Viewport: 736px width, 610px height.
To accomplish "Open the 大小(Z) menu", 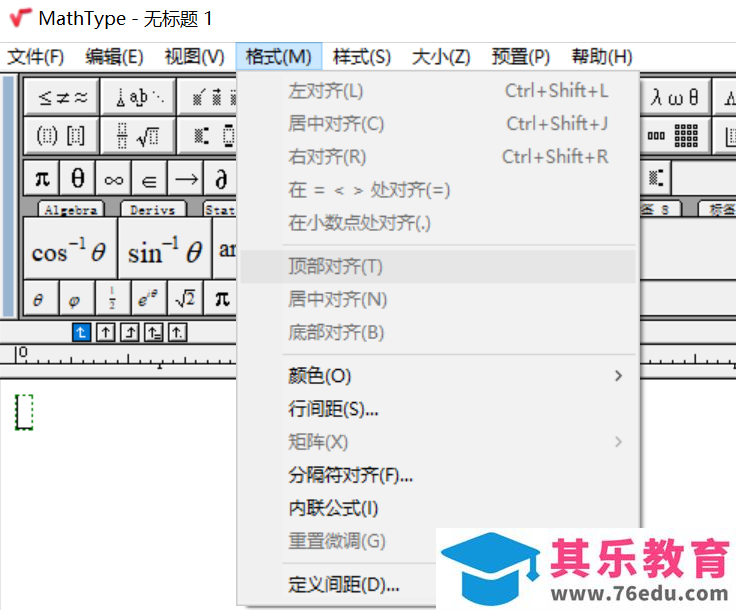I will (441, 57).
